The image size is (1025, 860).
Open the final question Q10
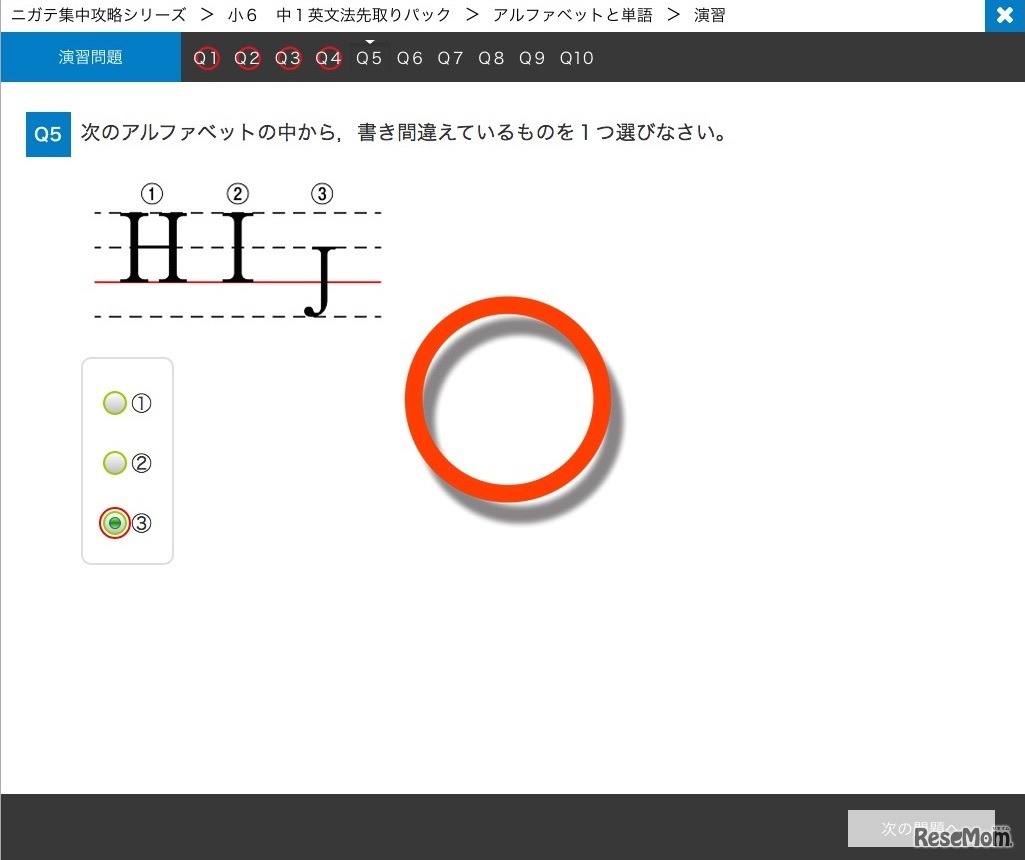(x=576, y=58)
